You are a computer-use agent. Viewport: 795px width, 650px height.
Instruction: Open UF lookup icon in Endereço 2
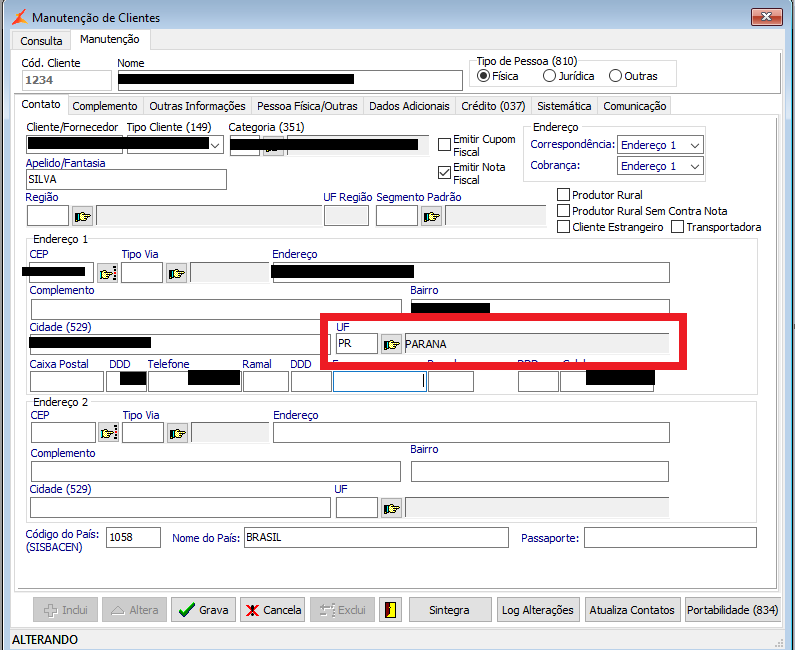tap(391, 508)
